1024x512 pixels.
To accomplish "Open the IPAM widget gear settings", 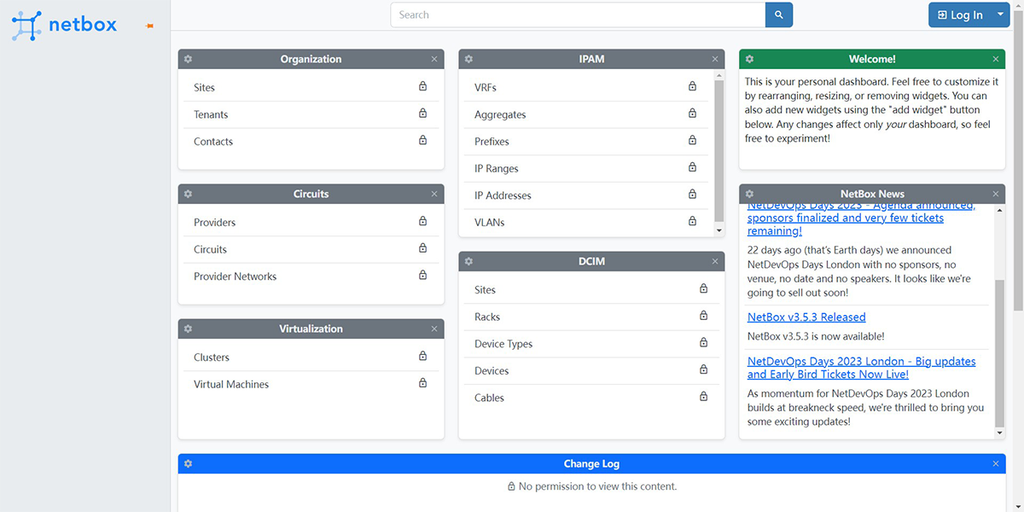I will click(469, 59).
